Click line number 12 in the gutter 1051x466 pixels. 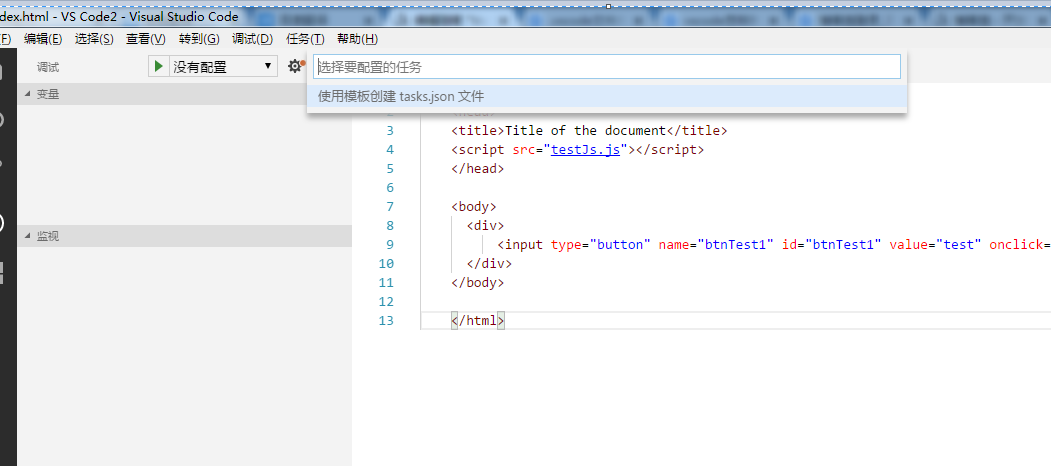click(386, 302)
